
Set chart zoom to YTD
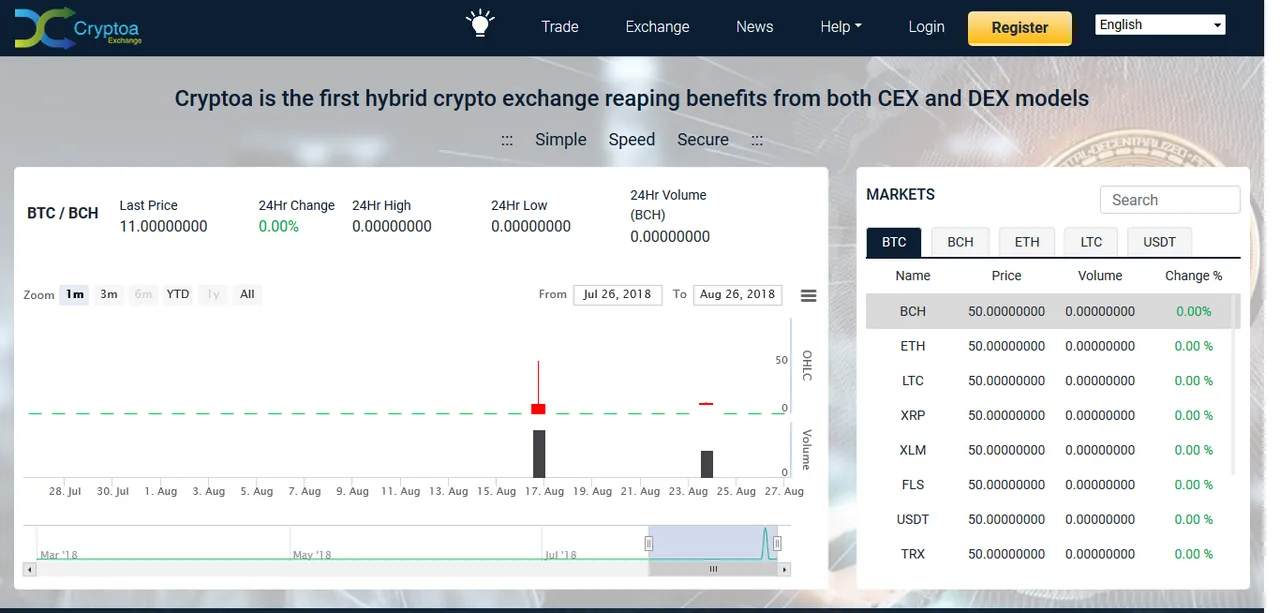[178, 294]
